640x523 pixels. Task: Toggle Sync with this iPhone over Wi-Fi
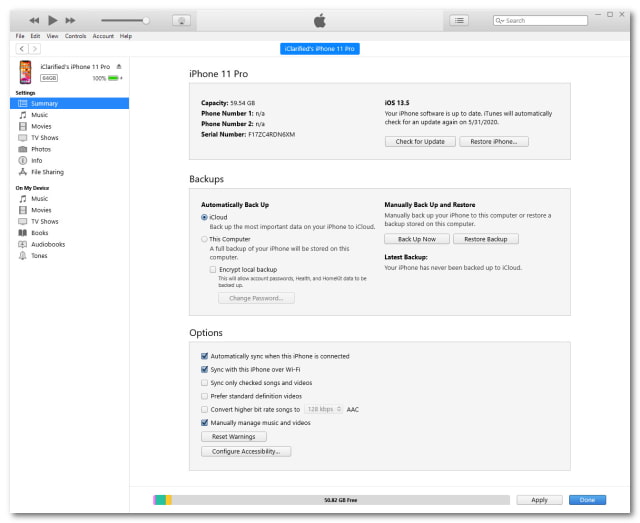click(x=204, y=369)
